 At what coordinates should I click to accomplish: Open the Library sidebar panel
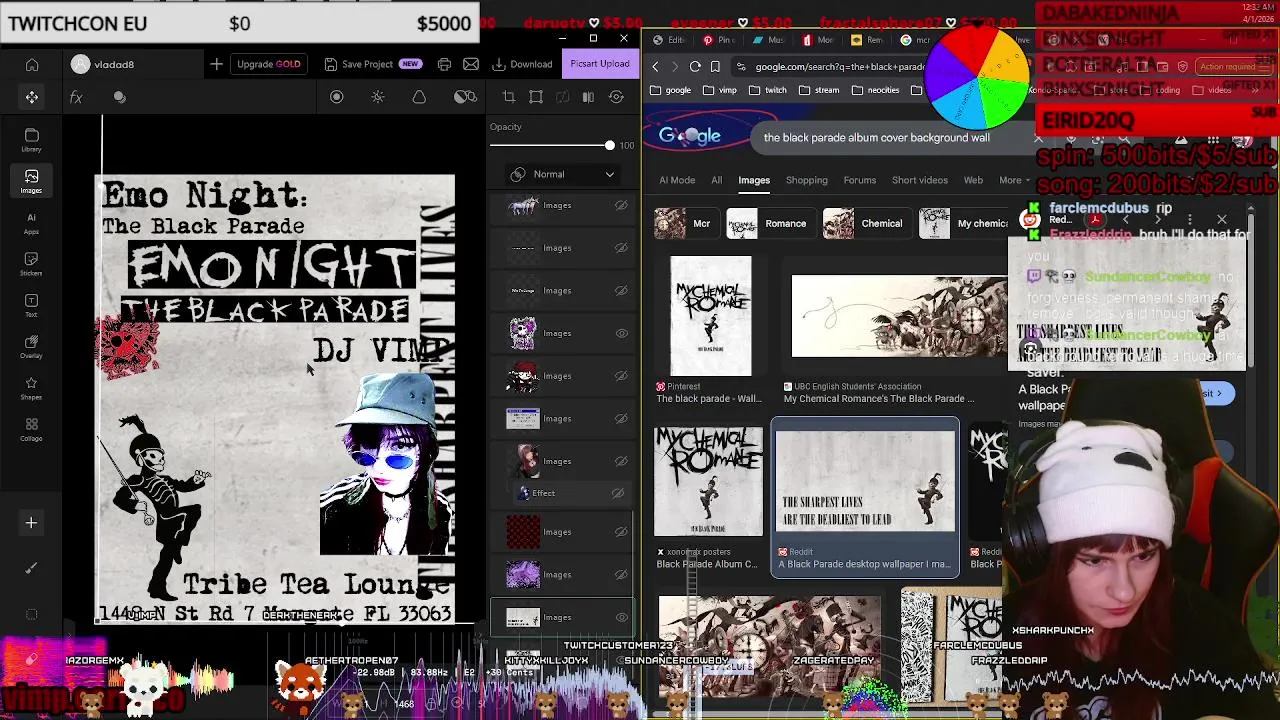coord(31,140)
